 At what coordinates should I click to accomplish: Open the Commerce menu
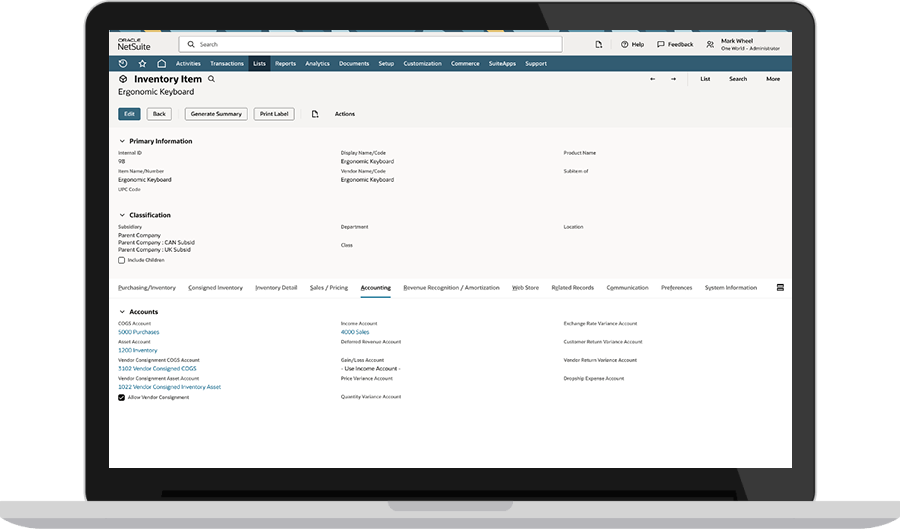click(x=465, y=64)
